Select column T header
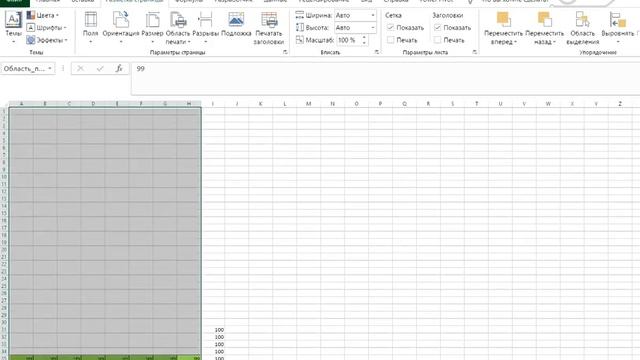The height and width of the screenshot is (360, 640). click(476, 104)
